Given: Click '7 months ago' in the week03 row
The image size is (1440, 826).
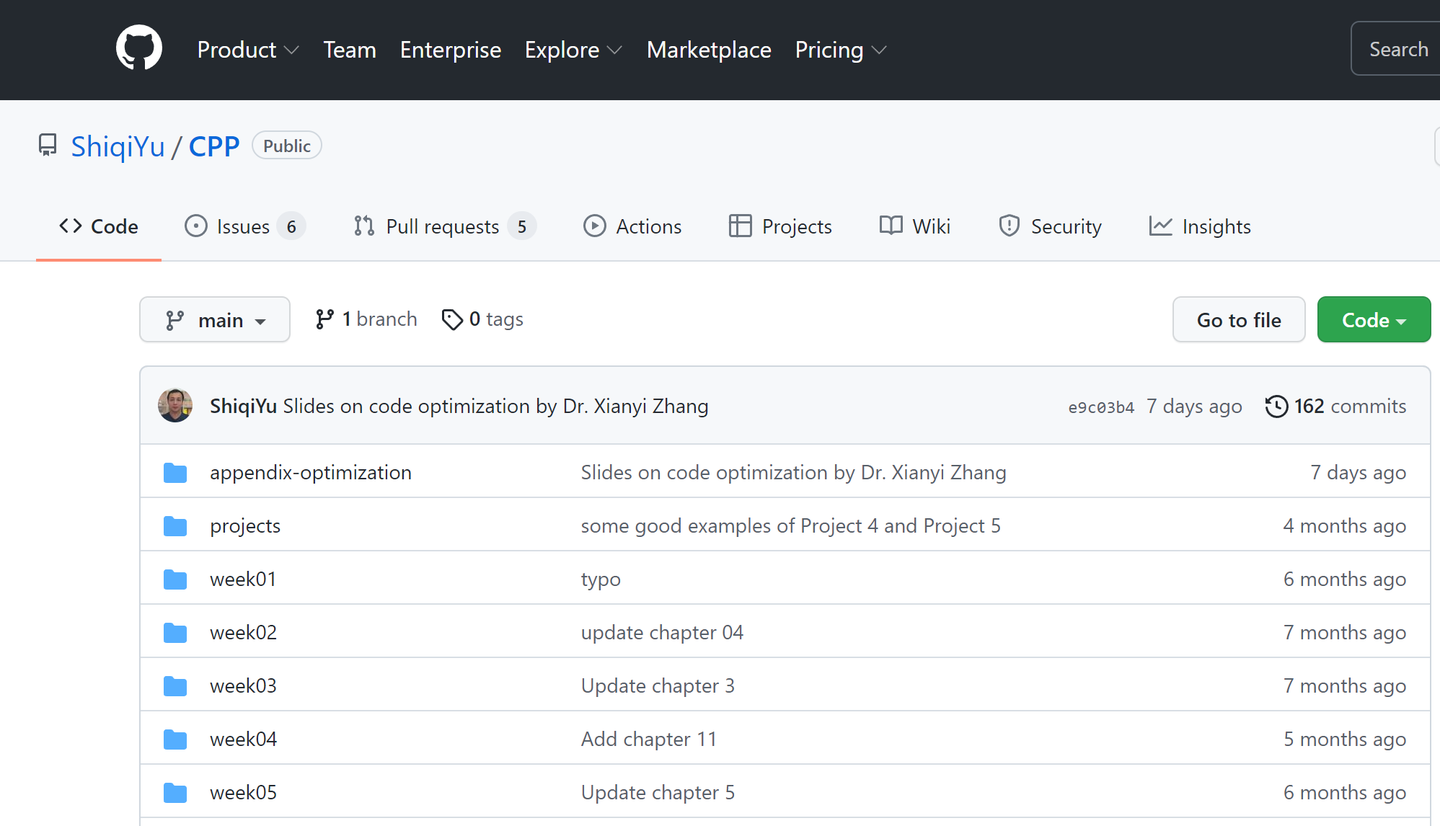Looking at the screenshot, I should tap(1345, 686).
